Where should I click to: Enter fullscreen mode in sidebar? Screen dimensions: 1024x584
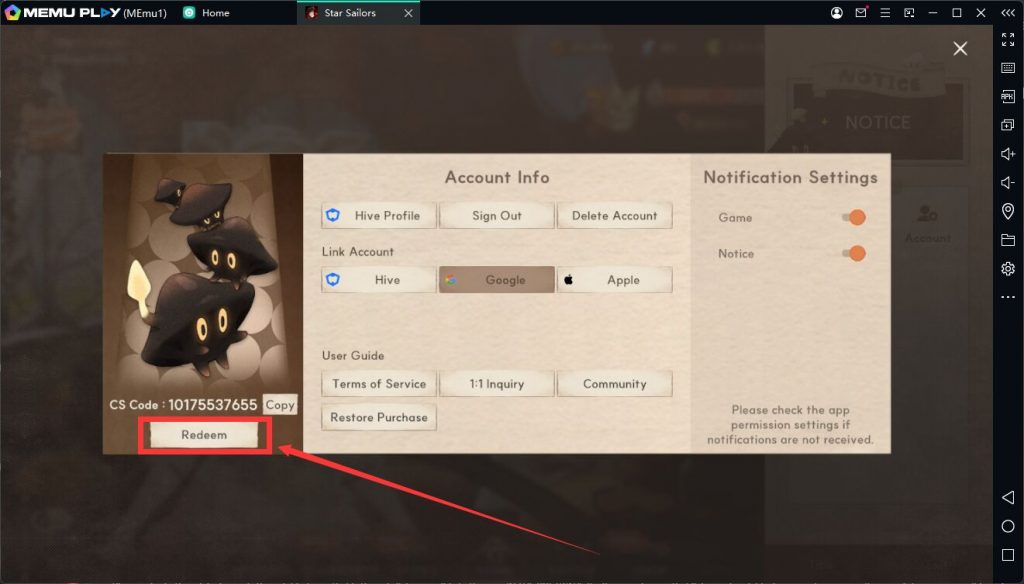[1008, 40]
